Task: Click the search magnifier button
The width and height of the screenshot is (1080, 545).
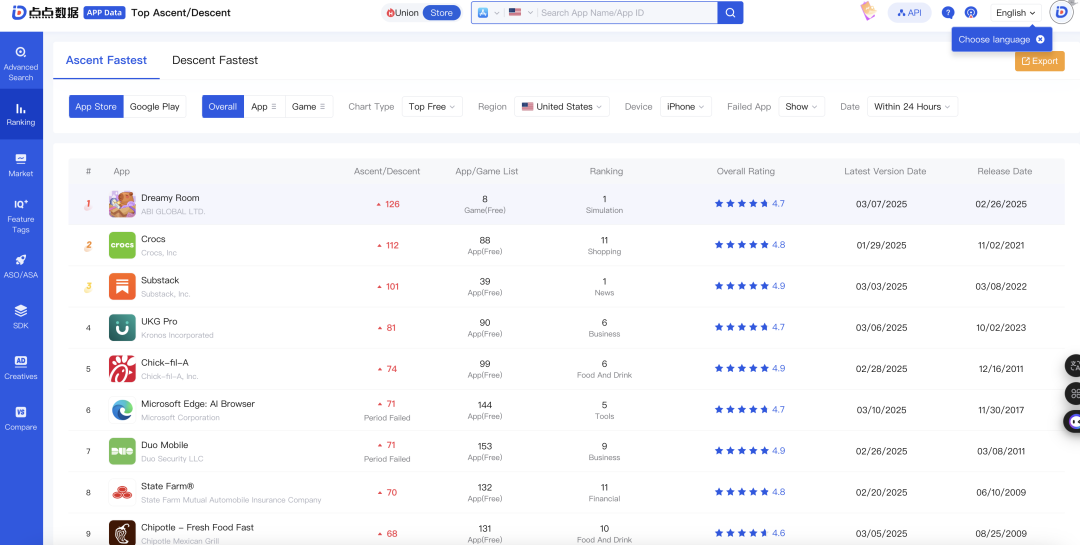Action: pos(730,12)
